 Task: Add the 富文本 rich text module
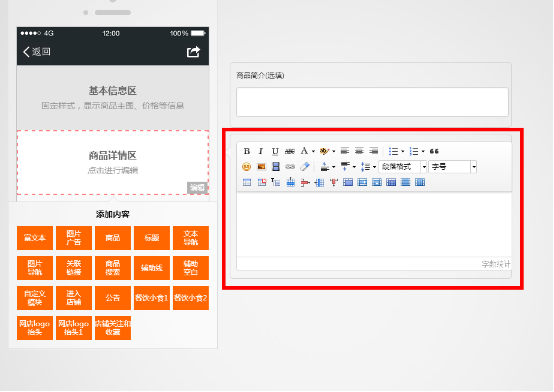pos(35,238)
